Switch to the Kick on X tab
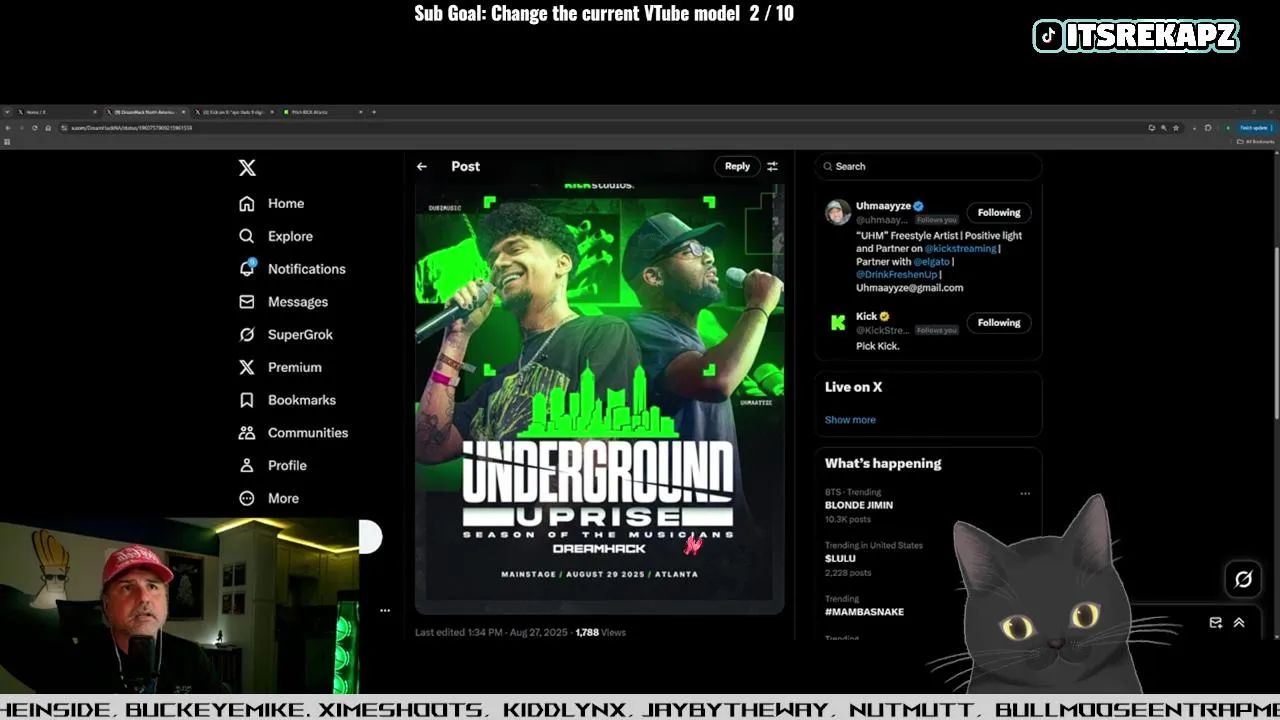 (234, 112)
